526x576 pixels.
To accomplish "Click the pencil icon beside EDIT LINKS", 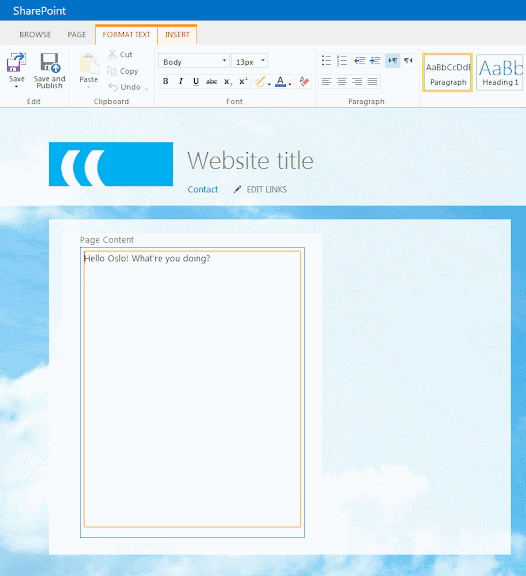I will tap(238, 189).
